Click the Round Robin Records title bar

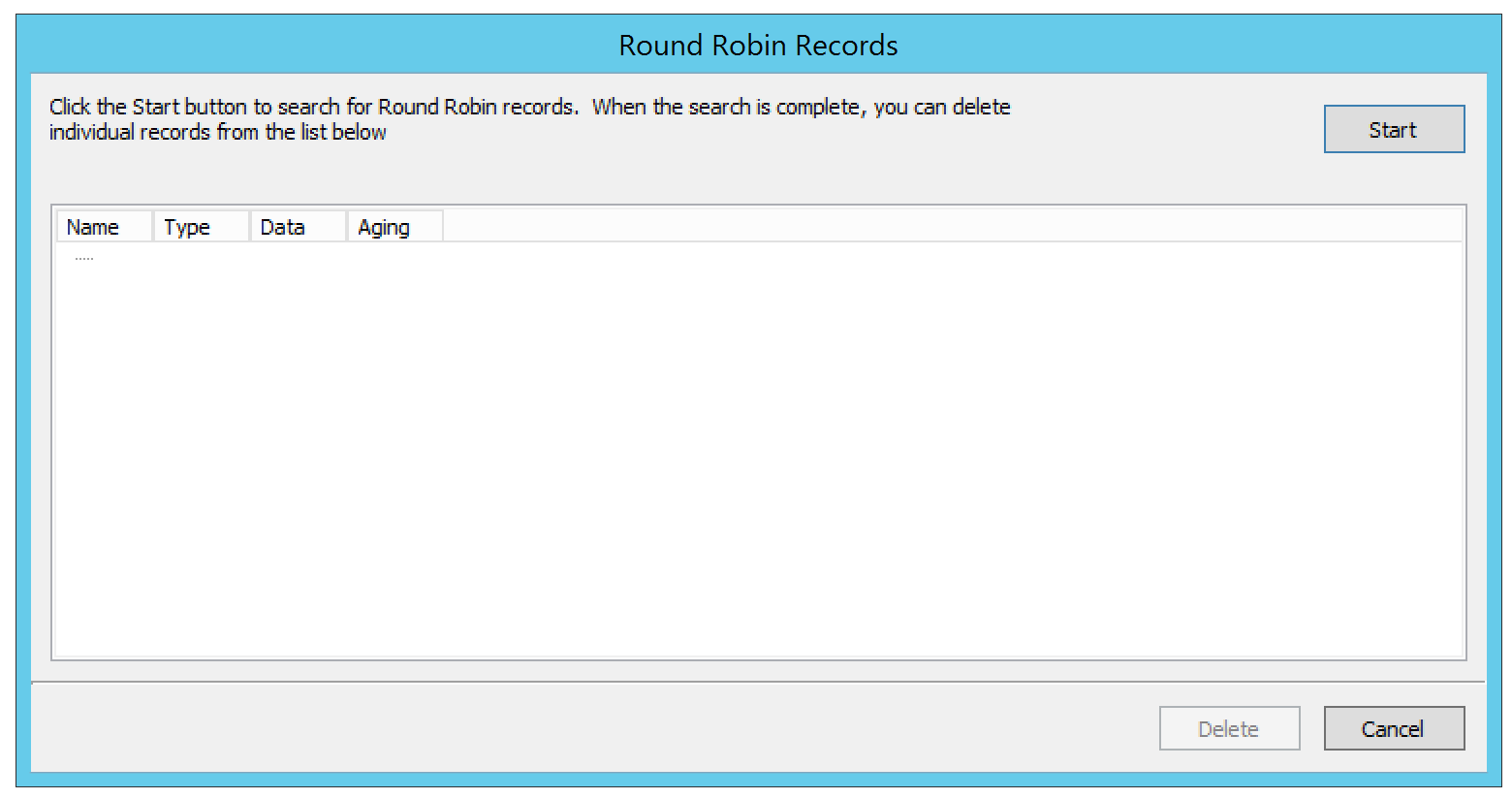758,46
